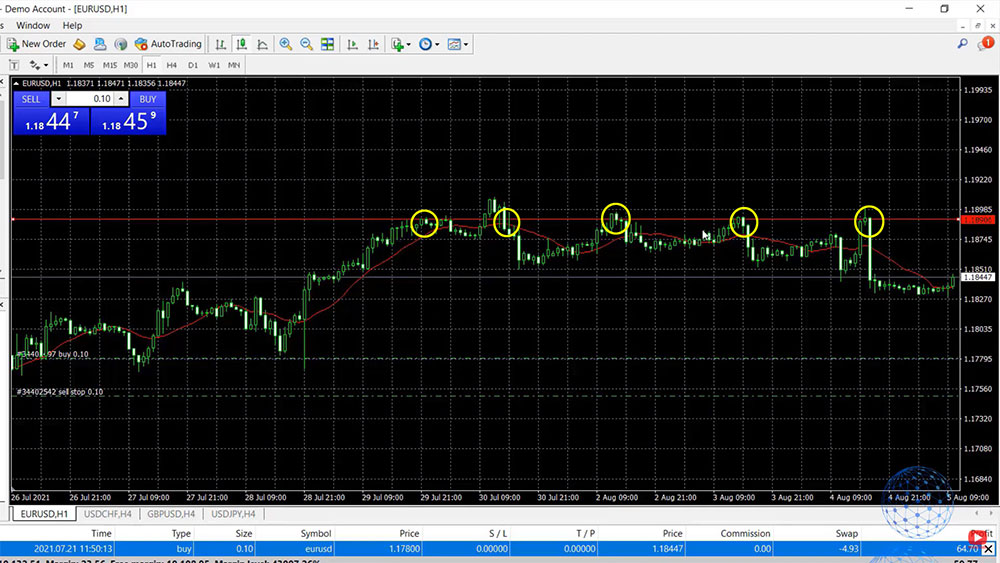Toggle the AutoTrading button

(167, 44)
